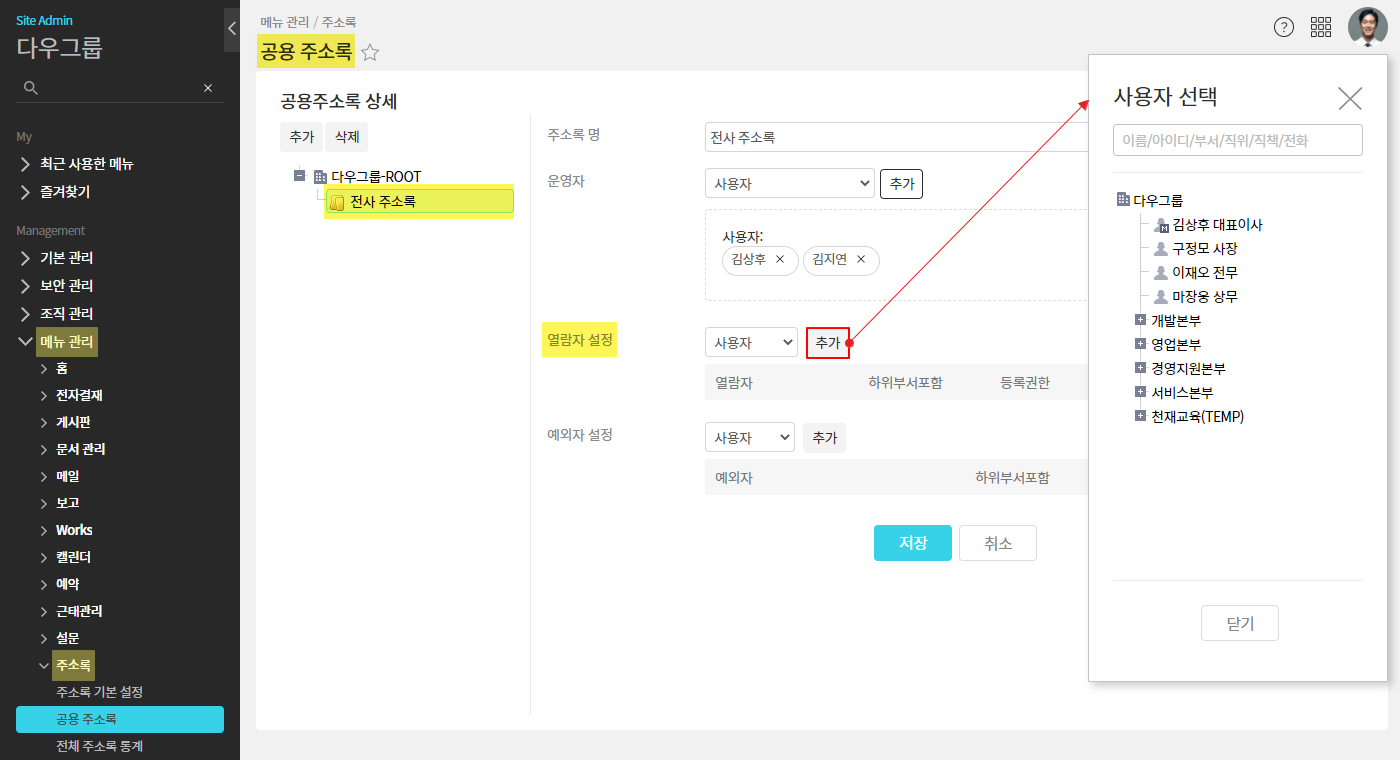
Task: Click the user search input field
Action: pyautogui.click(x=1237, y=141)
